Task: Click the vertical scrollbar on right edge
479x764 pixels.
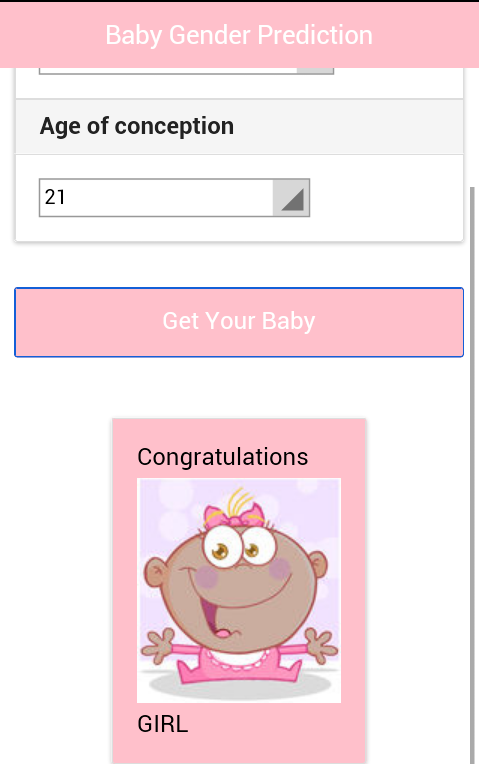Action: (472, 475)
